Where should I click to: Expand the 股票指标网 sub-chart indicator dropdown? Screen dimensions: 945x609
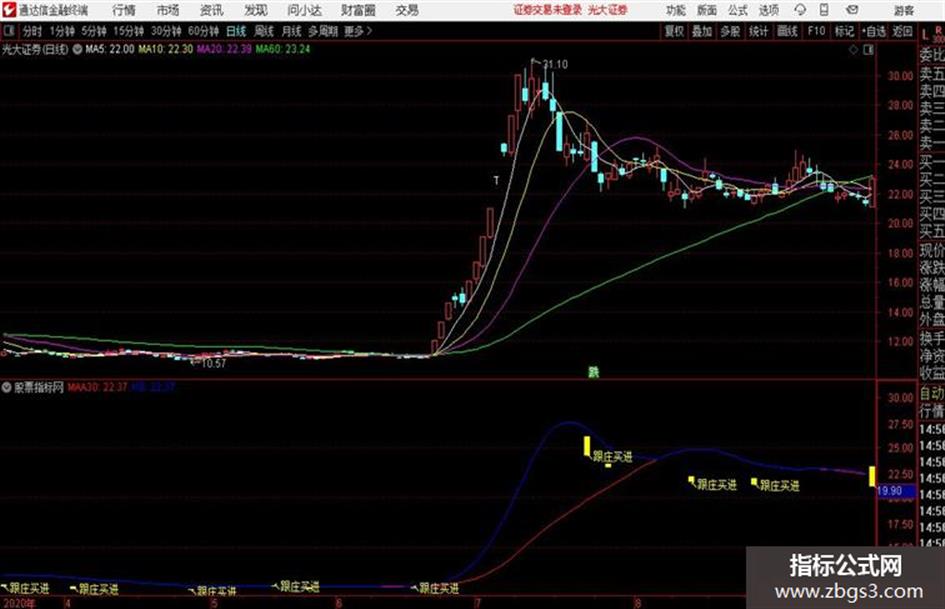pos(6,387)
